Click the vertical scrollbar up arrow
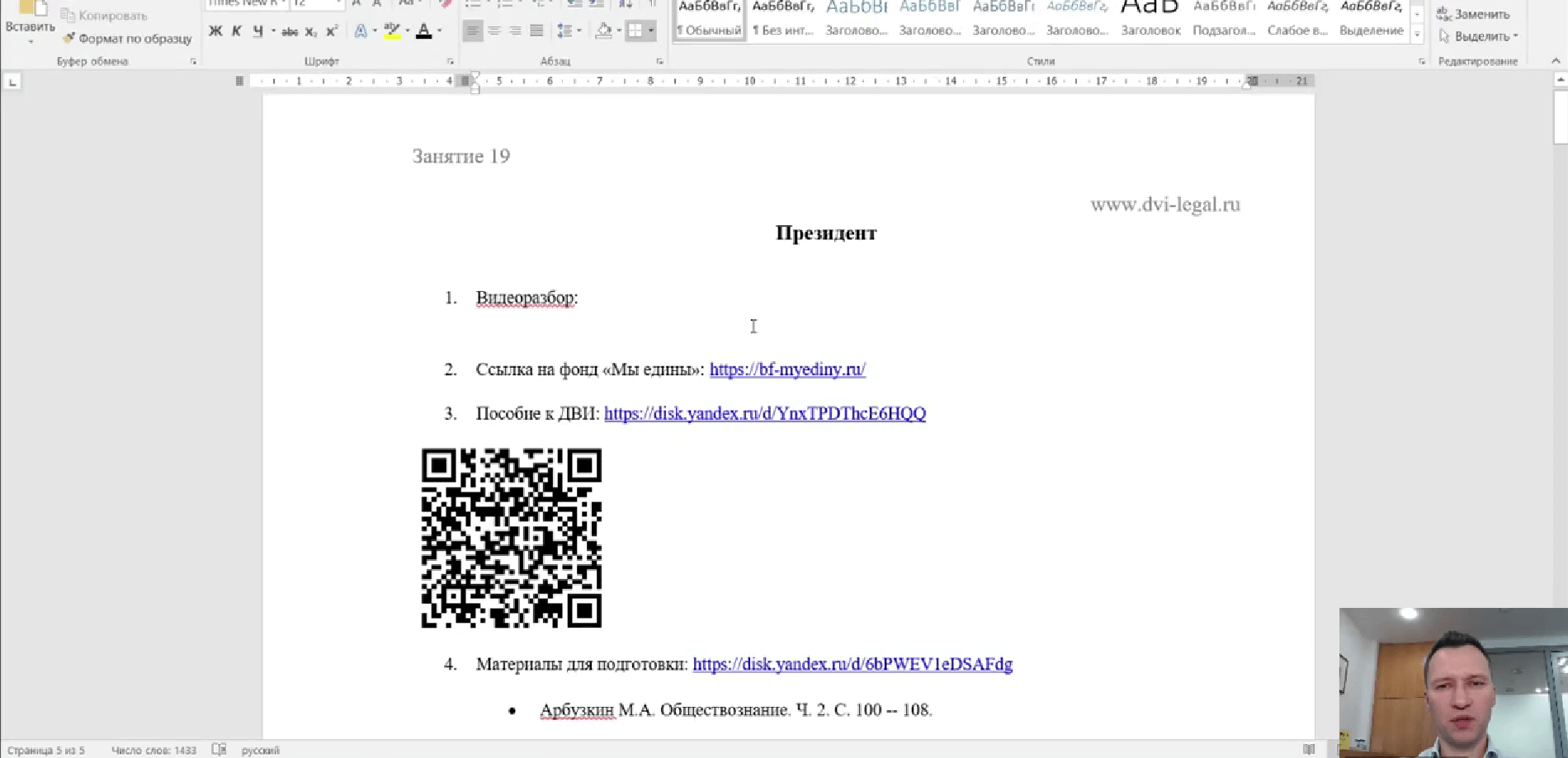The width and height of the screenshot is (1568, 758). [1560, 81]
